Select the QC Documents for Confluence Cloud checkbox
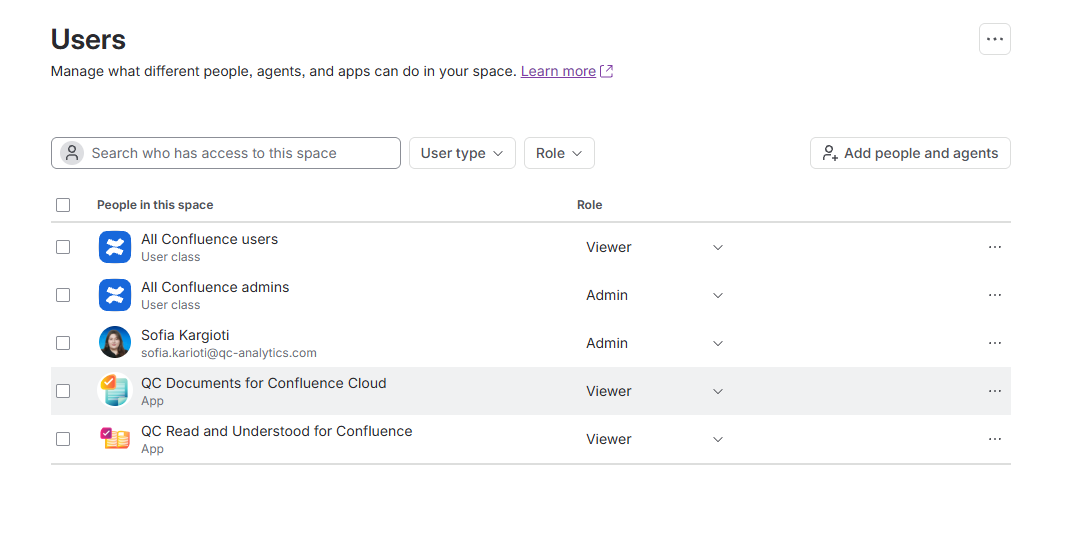The image size is (1084, 547). click(x=63, y=391)
